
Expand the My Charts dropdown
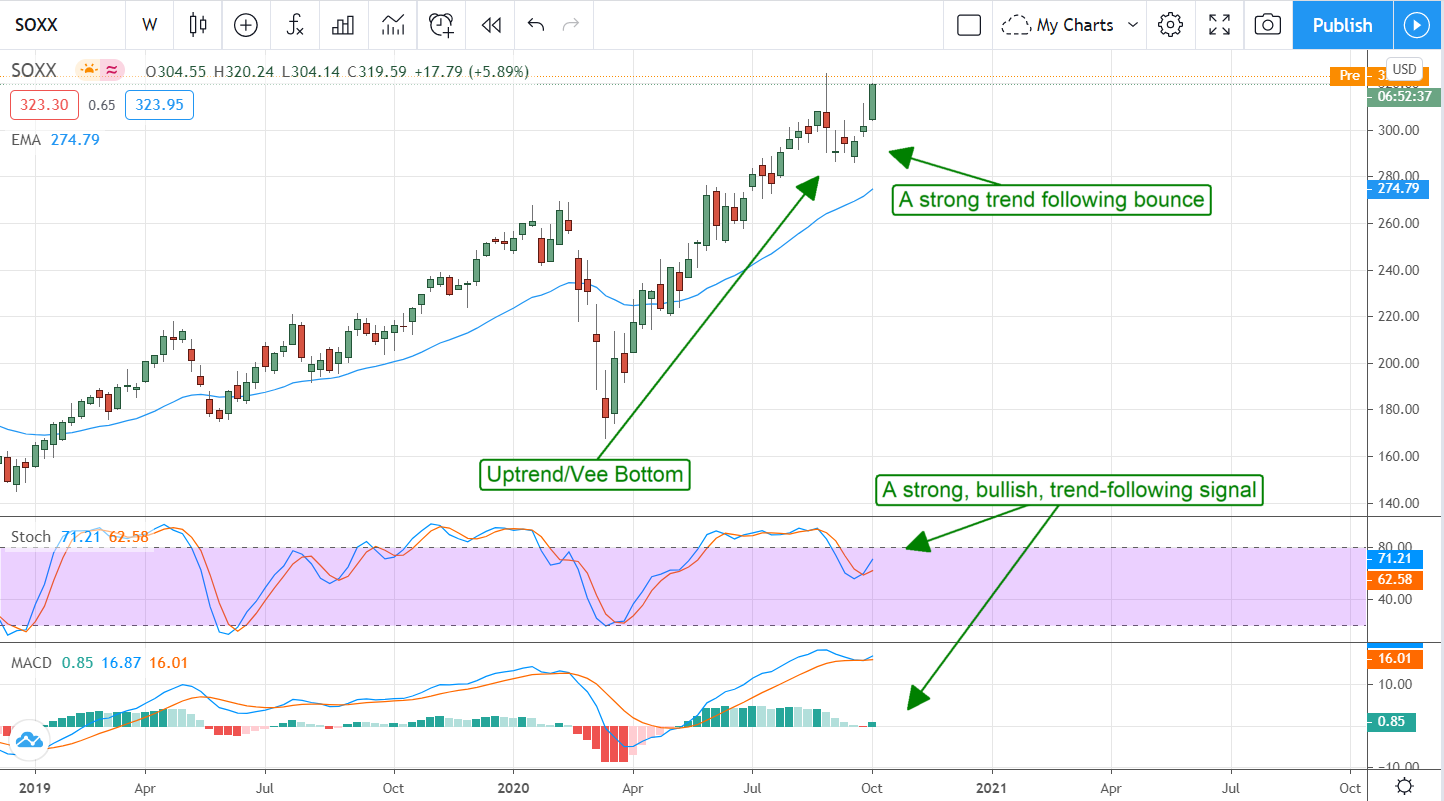pos(1071,25)
